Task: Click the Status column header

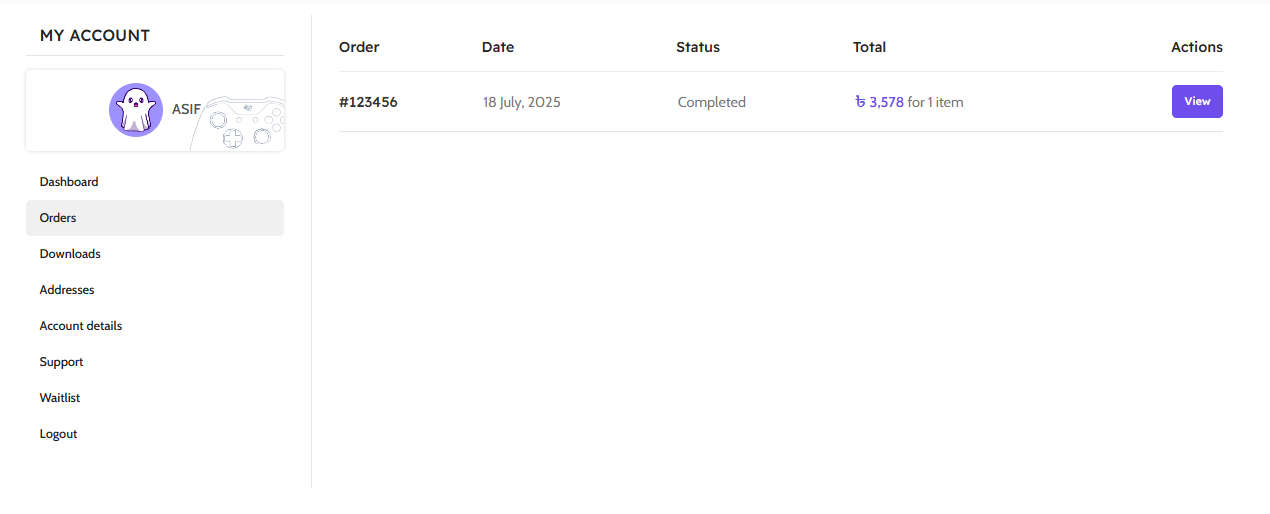Action: 698,47
